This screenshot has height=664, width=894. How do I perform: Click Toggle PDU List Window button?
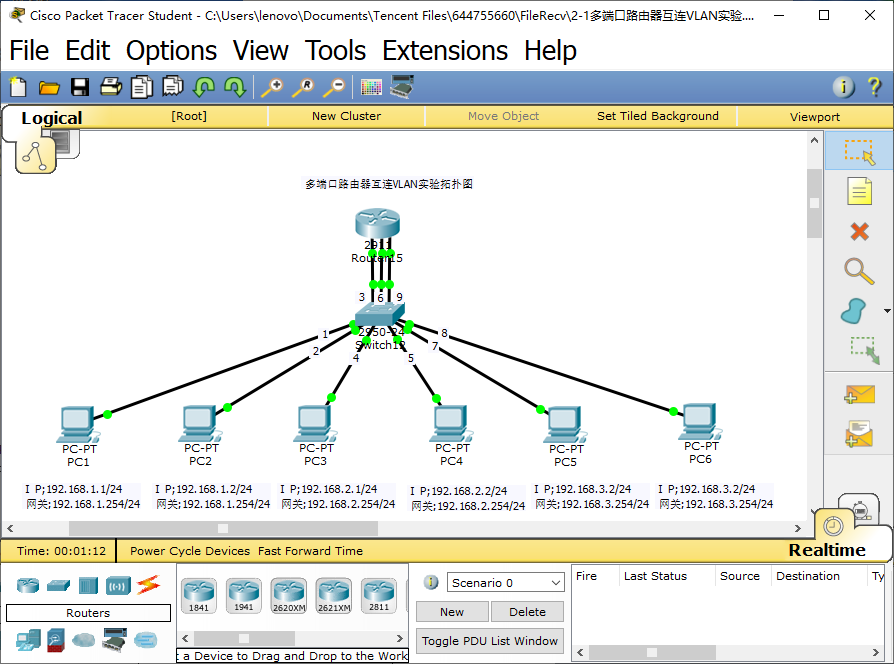coord(490,641)
